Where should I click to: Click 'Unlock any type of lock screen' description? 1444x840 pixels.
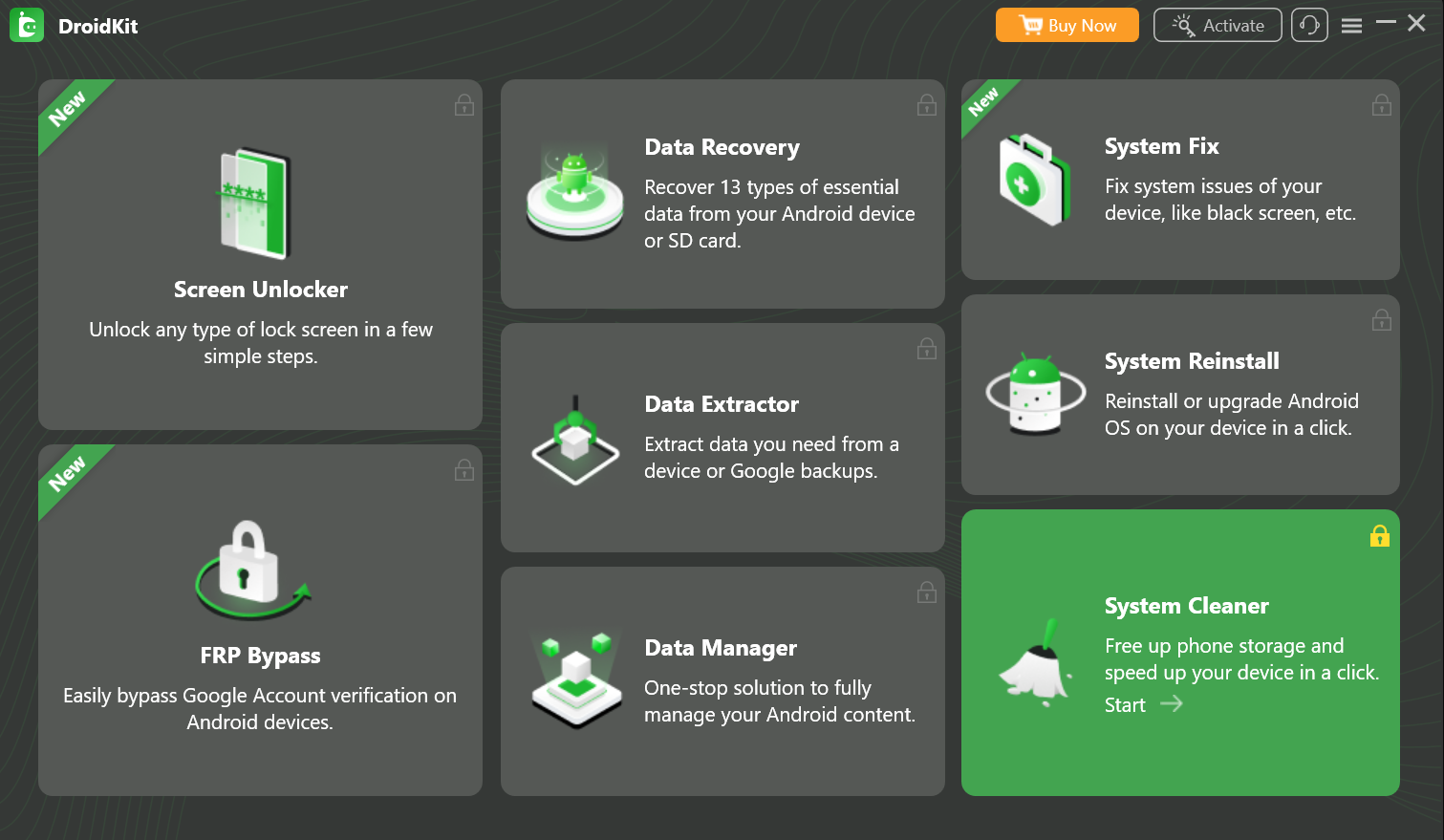point(261,343)
